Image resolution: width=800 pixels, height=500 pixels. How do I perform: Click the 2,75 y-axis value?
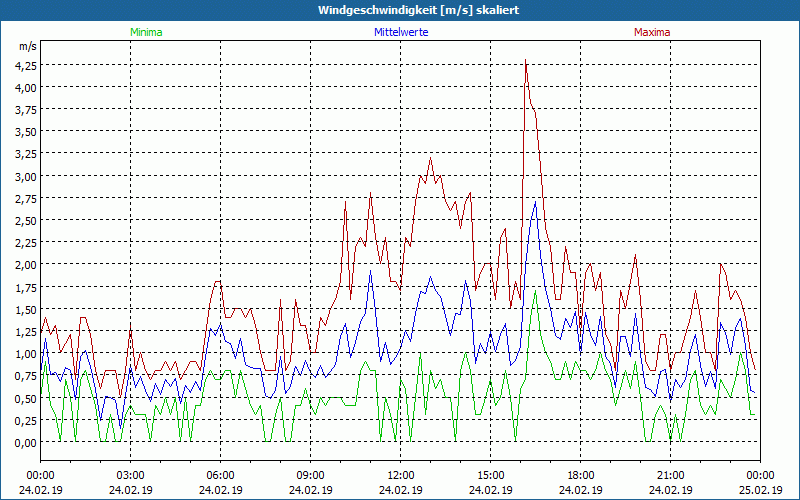[x=28, y=198]
